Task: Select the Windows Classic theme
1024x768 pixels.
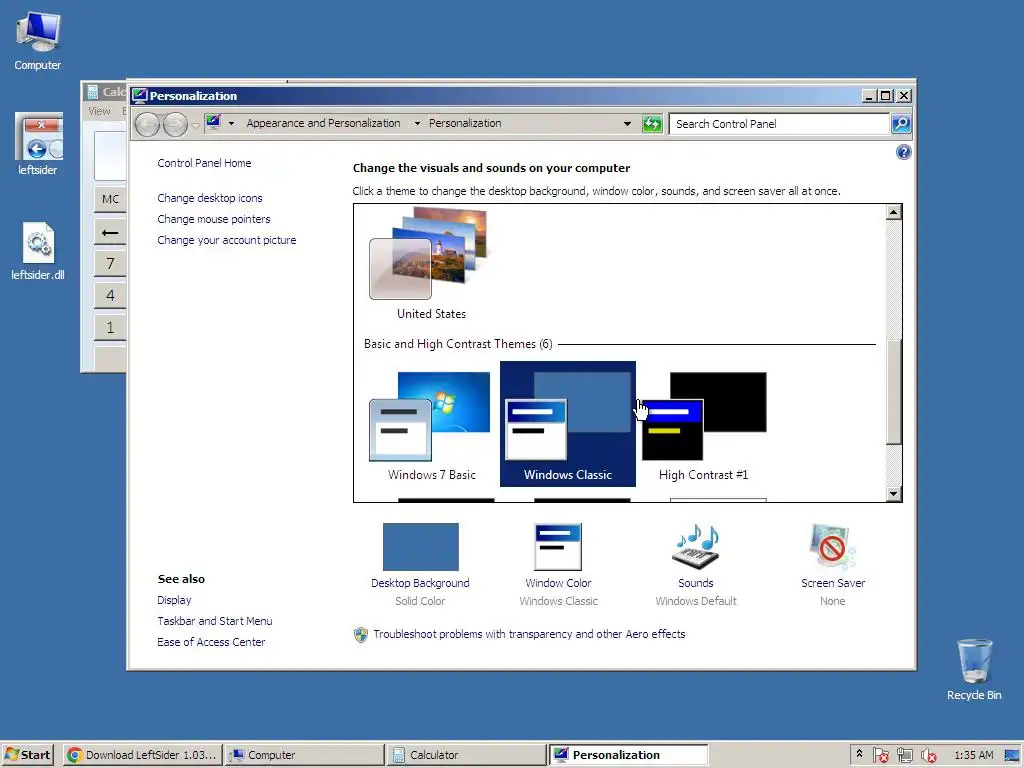Action: 568,424
